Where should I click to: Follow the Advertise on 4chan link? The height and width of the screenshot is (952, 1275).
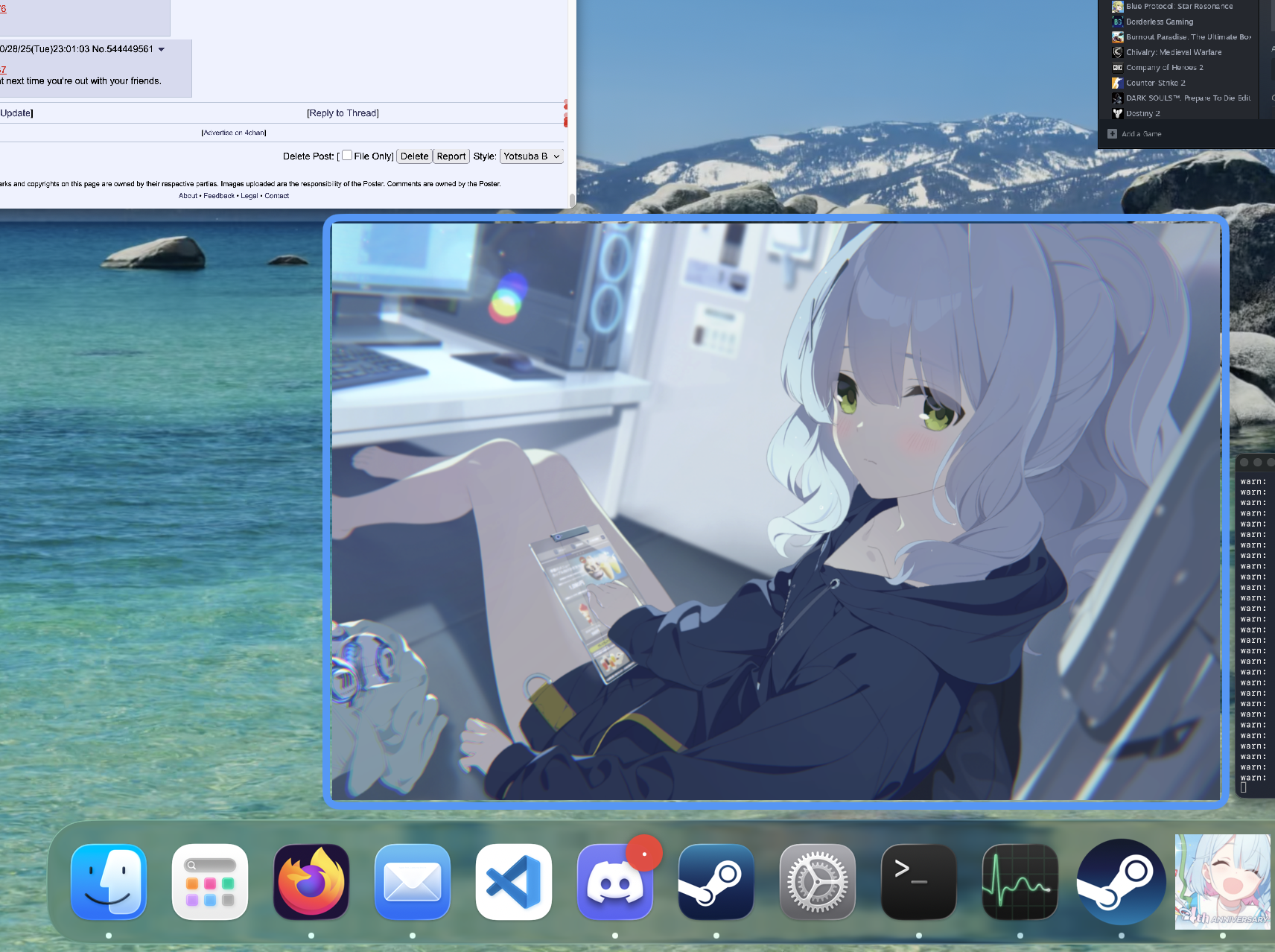point(234,133)
